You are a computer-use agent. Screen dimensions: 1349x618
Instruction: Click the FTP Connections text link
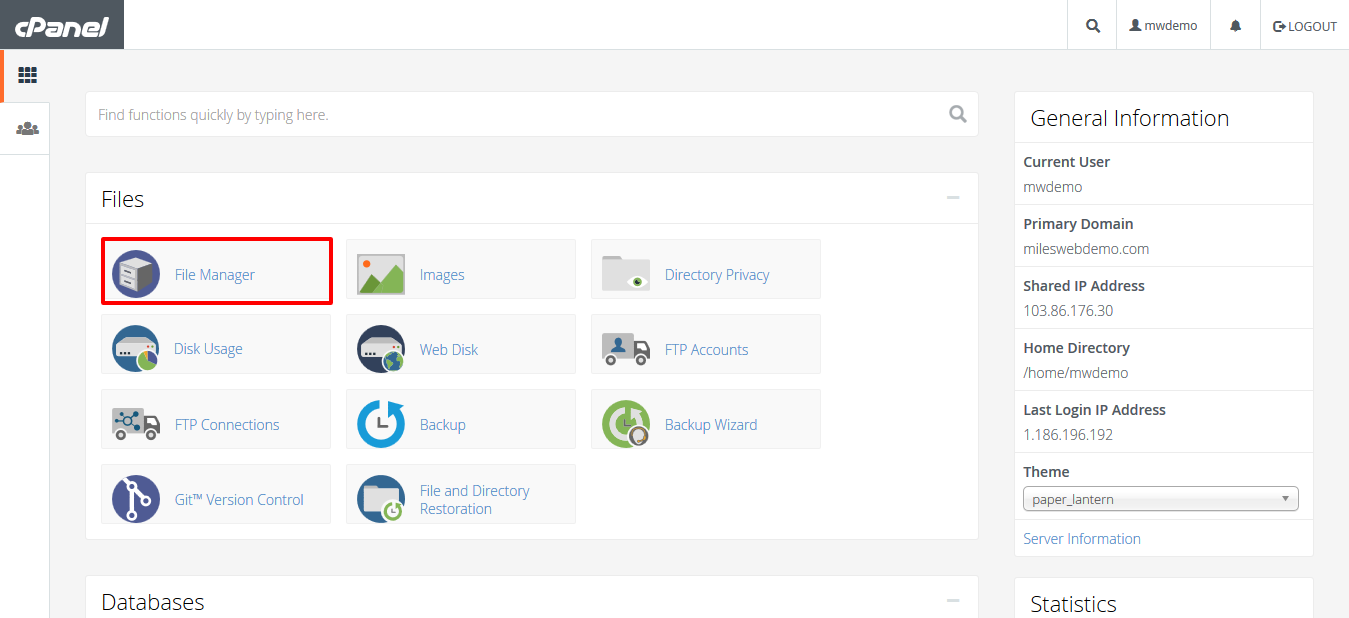coord(227,424)
